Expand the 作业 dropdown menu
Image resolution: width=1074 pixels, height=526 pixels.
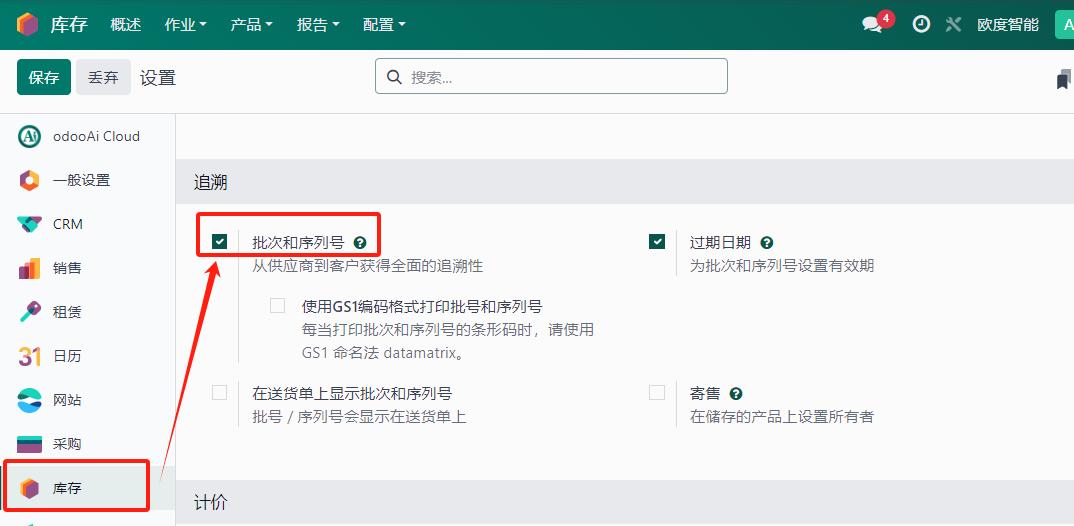point(186,25)
